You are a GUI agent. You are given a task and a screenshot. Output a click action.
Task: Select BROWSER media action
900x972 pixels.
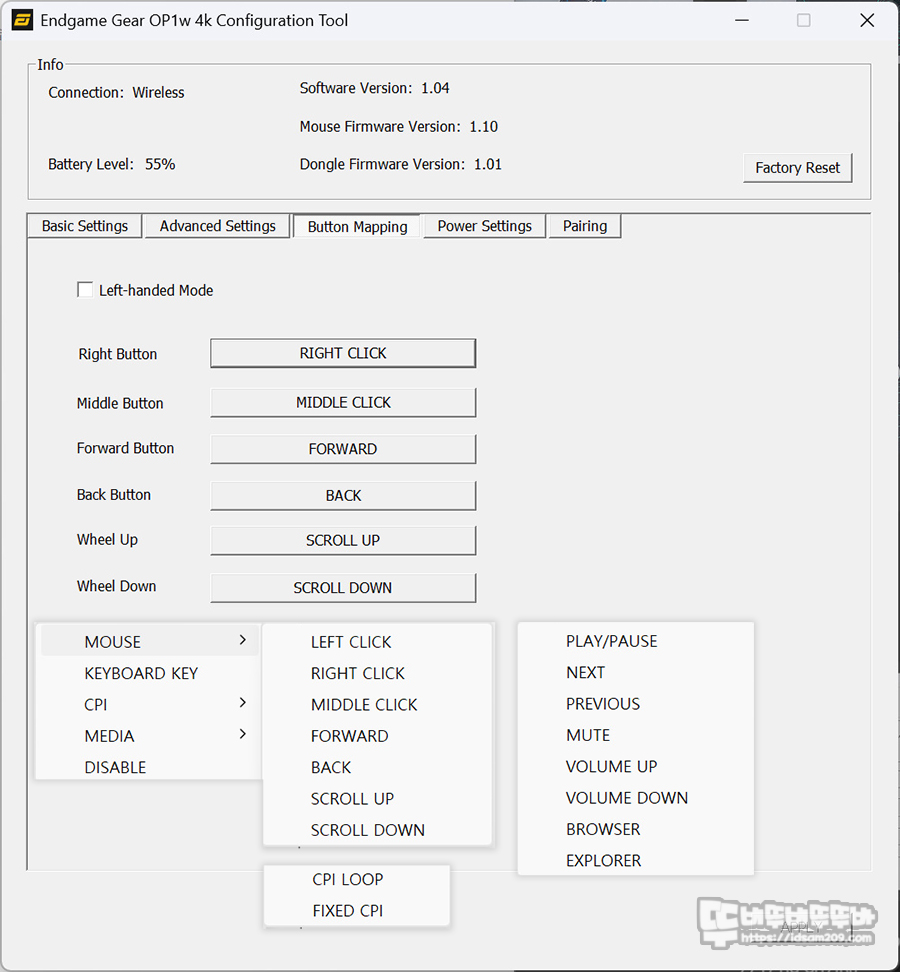tap(635, 829)
